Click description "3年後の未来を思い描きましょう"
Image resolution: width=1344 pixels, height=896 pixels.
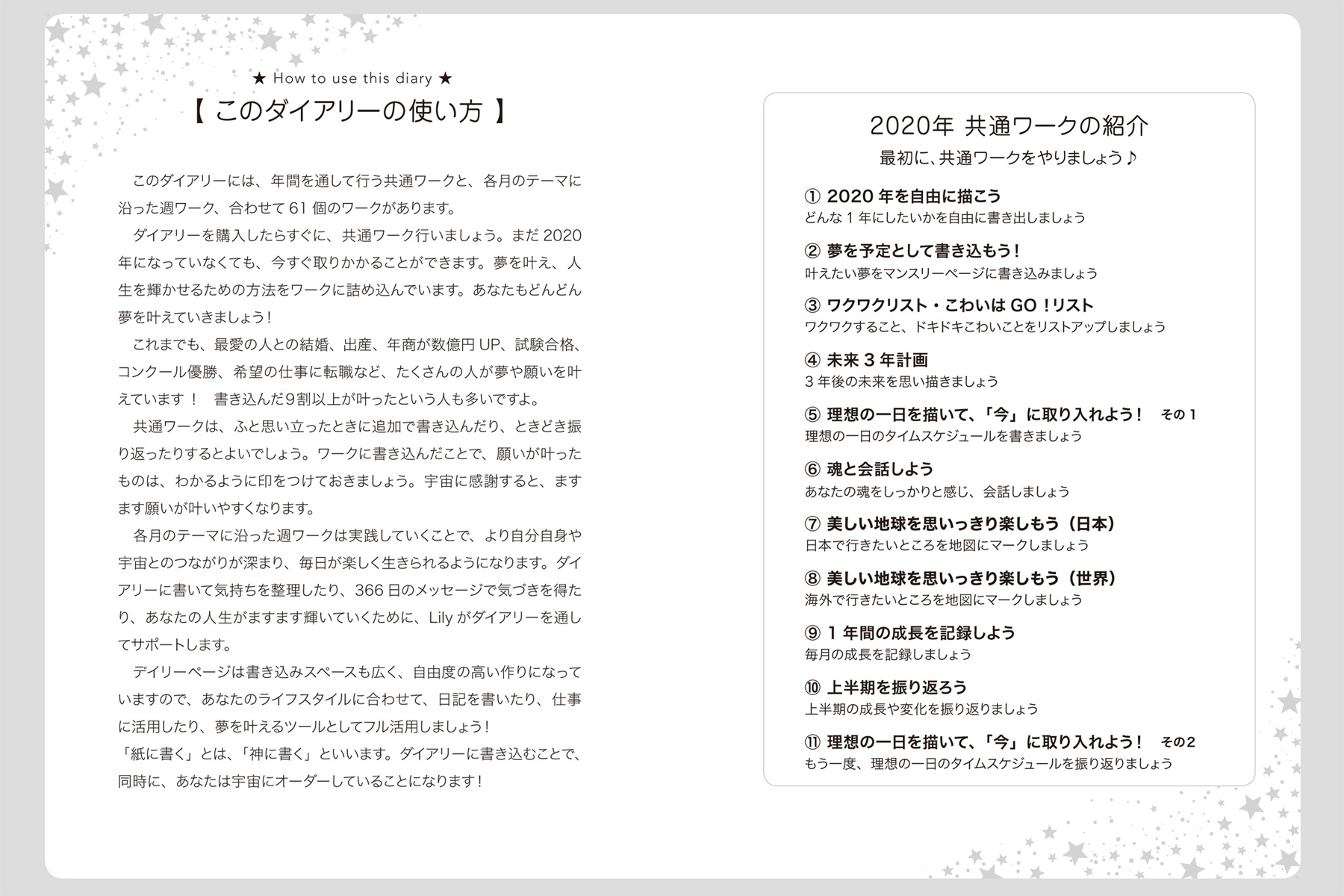coord(901,382)
